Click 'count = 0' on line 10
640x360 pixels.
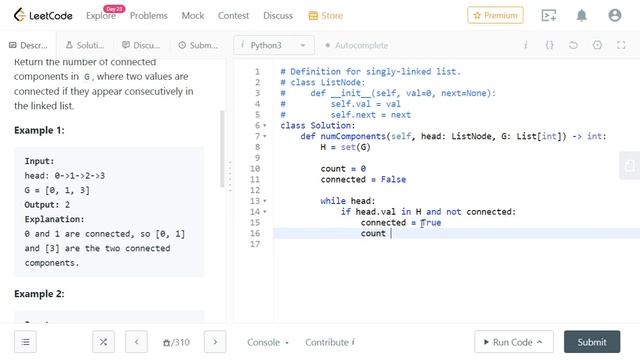343,169
